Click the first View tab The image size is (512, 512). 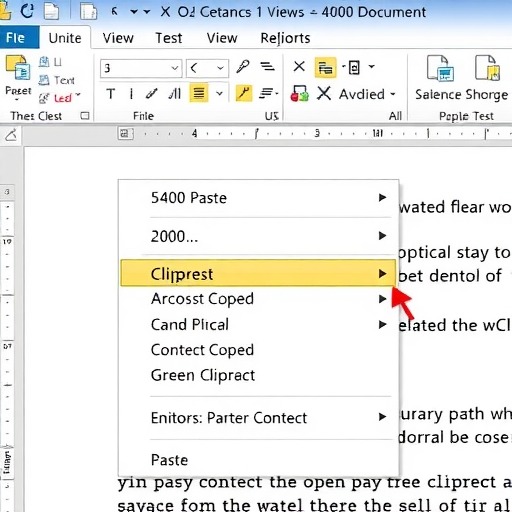coord(118,38)
